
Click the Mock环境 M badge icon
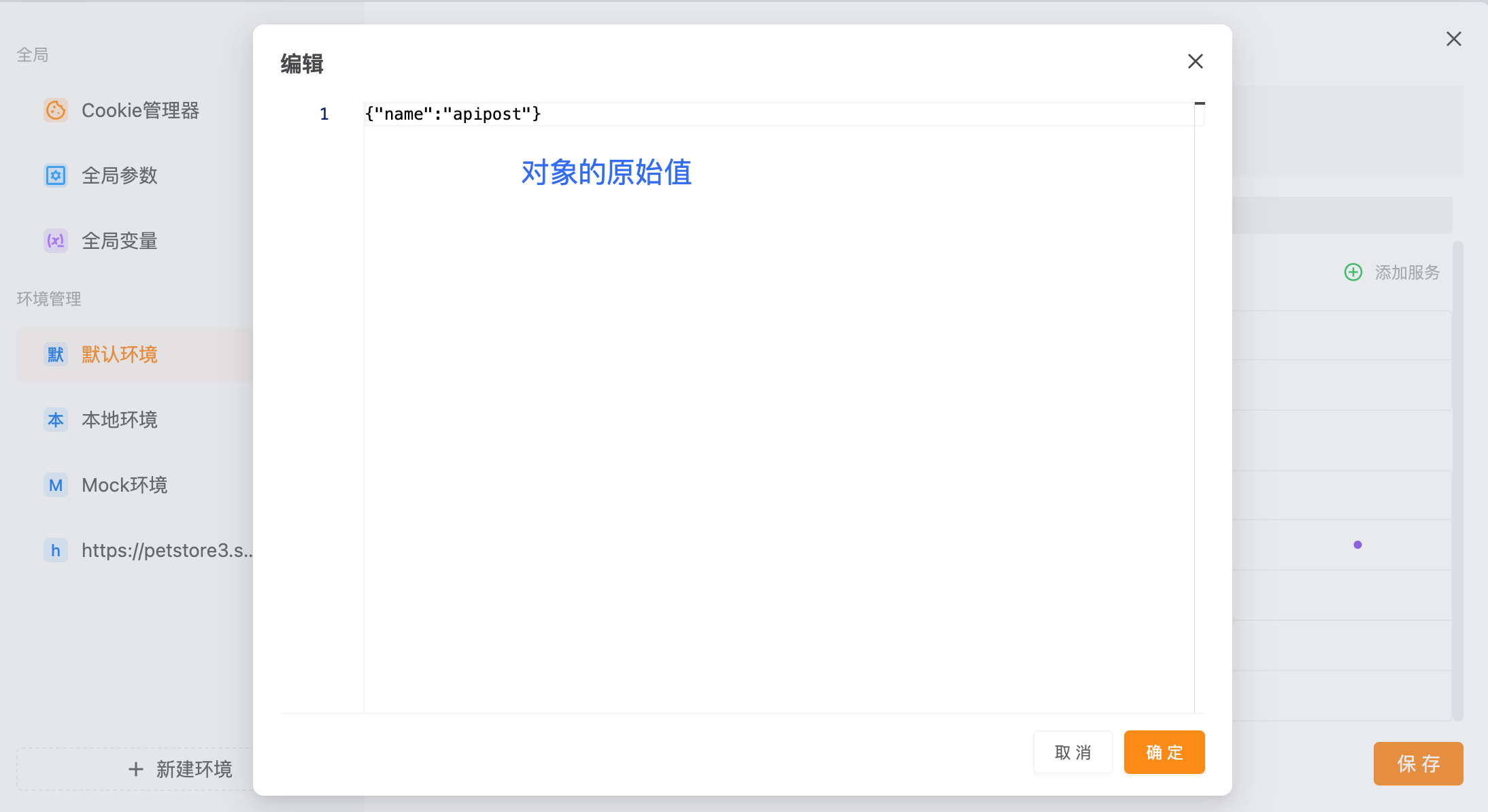point(56,485)
